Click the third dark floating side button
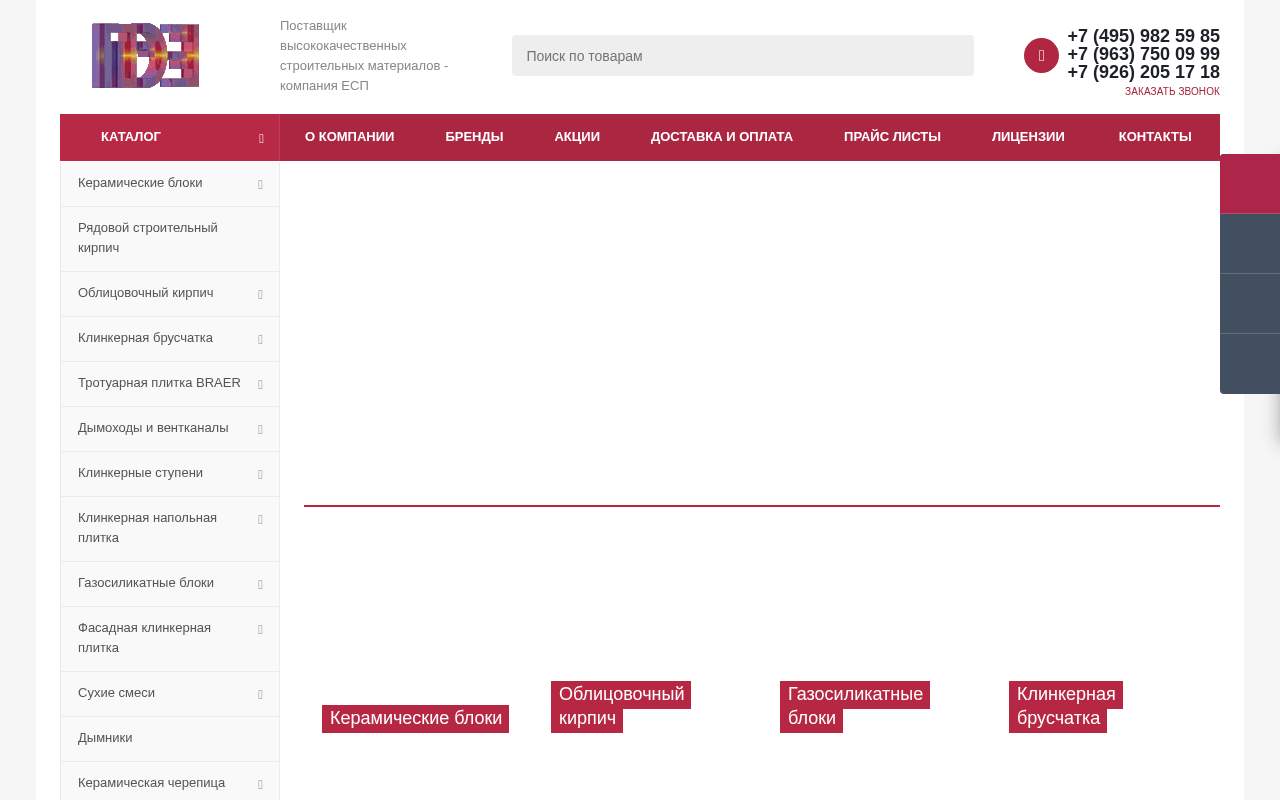Screen dimensions: 1280x800 1250,304
